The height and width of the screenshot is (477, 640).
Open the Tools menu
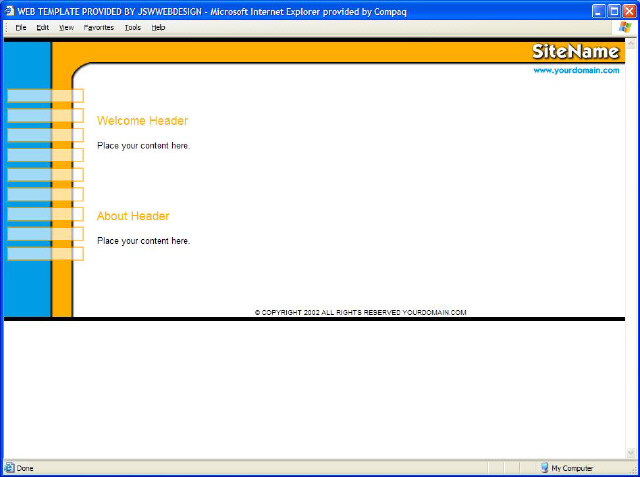133,28
